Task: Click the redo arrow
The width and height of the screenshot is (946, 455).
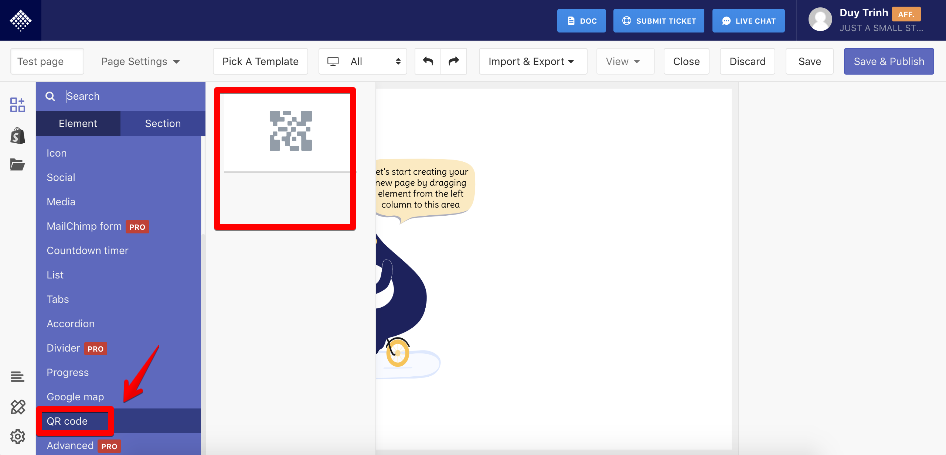Action: (x=454, y=62)
